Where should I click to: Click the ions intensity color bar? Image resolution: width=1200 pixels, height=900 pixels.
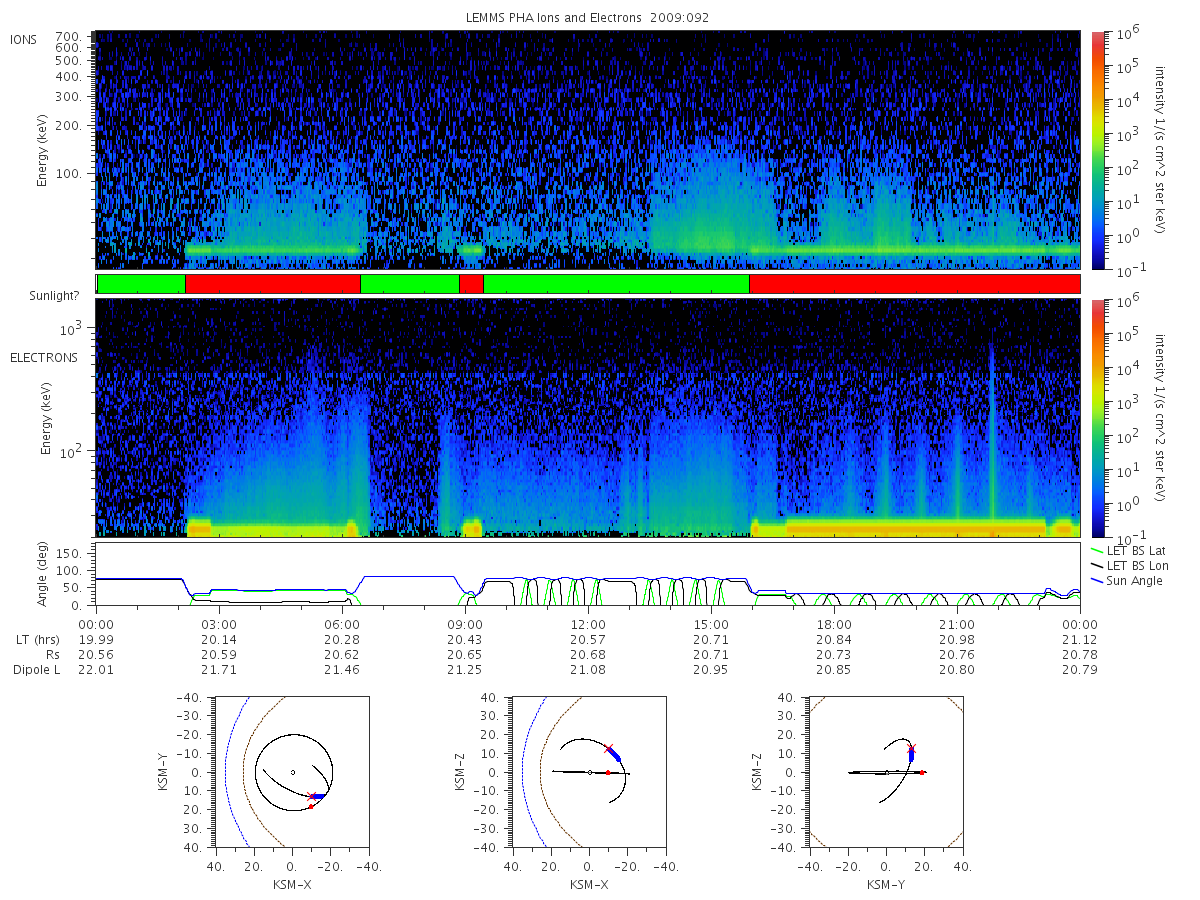(x=1097, y=151)
